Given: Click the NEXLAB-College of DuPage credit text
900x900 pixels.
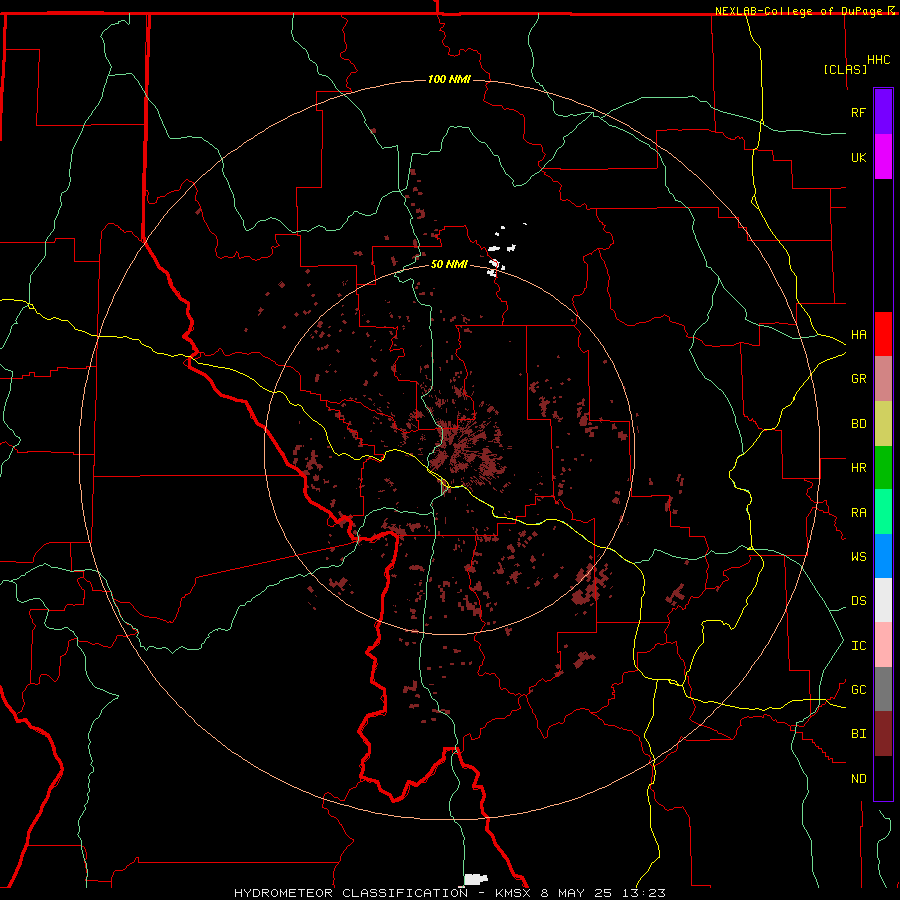Looking at the screenshot, I should coord(798,11).
